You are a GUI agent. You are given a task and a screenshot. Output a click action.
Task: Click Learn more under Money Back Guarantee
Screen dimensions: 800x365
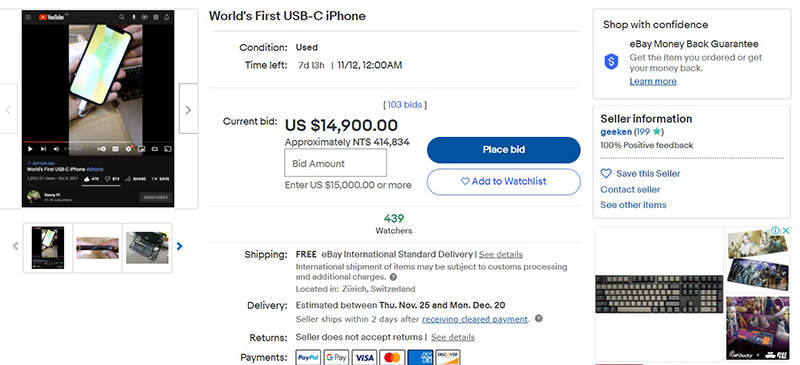click(x=653, y=82)
